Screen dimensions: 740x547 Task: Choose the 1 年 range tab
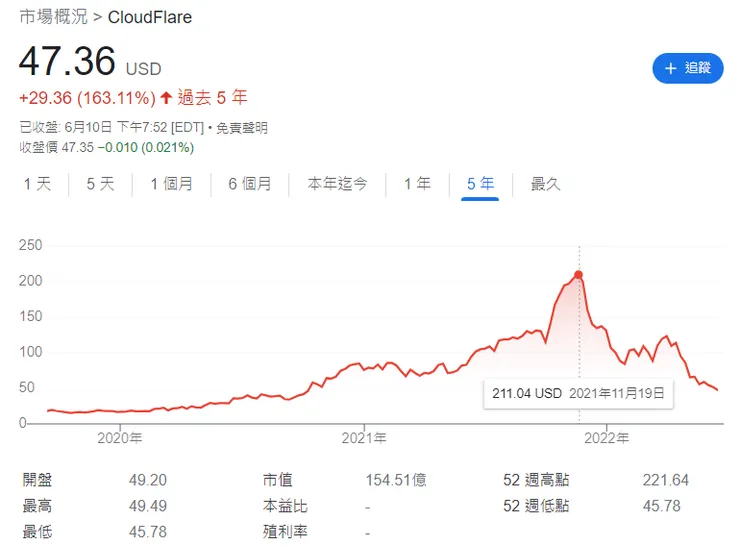pos(417,184)
